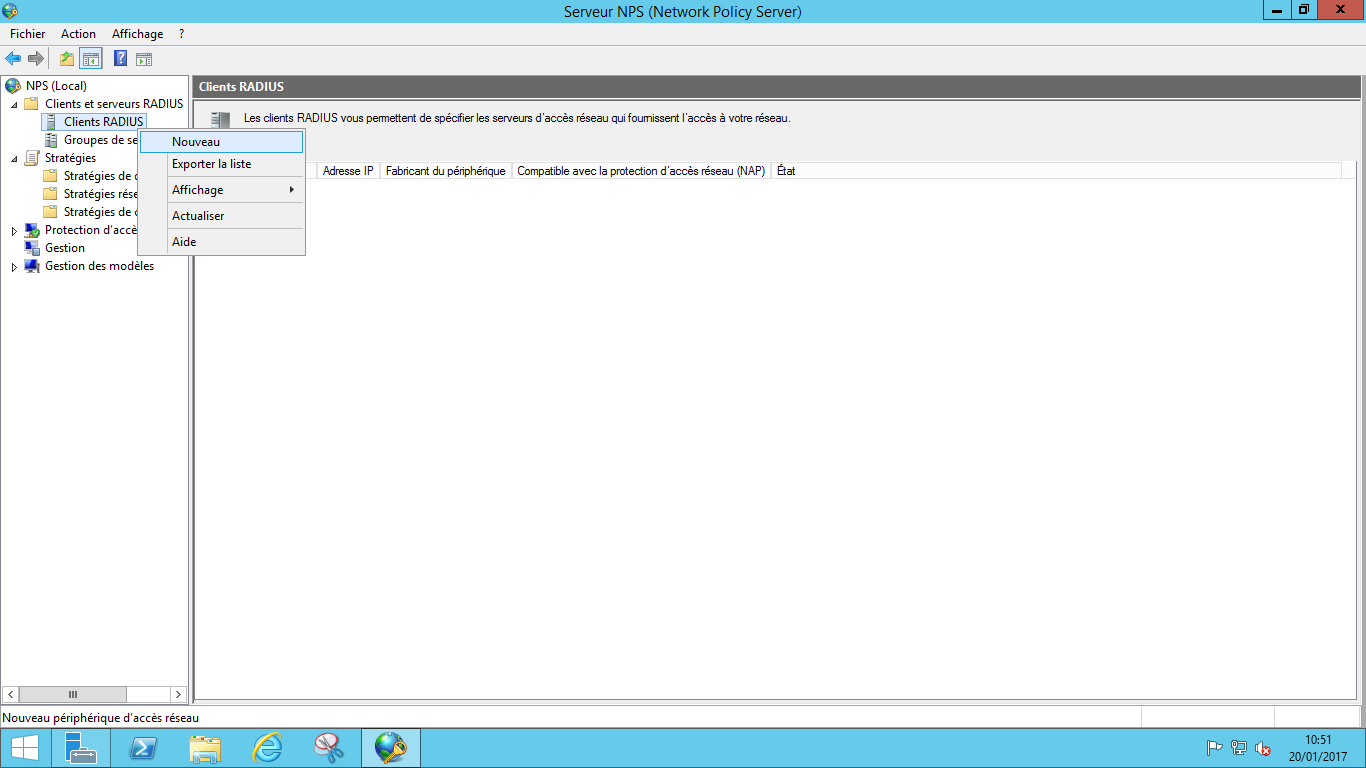Click the tree pane horizontal scrollbar right arrow

pos(178,694)
